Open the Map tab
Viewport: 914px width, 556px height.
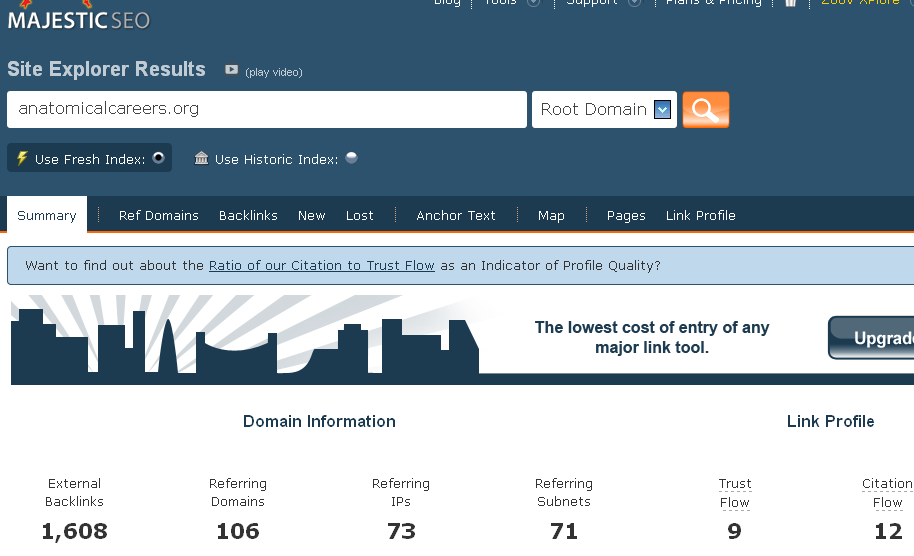click(551, 216)
